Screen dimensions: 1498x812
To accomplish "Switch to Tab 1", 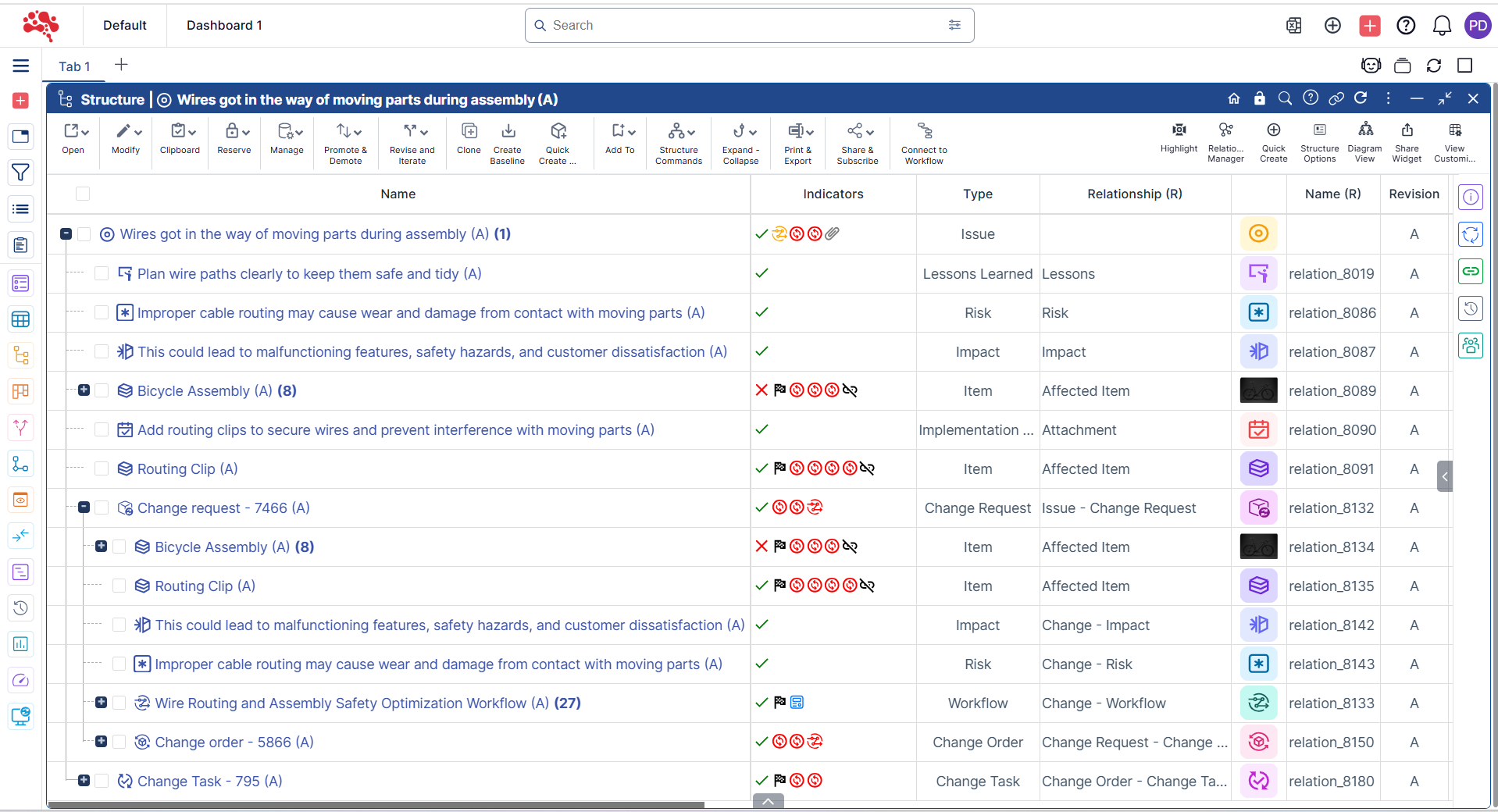I will click(74, 66).
